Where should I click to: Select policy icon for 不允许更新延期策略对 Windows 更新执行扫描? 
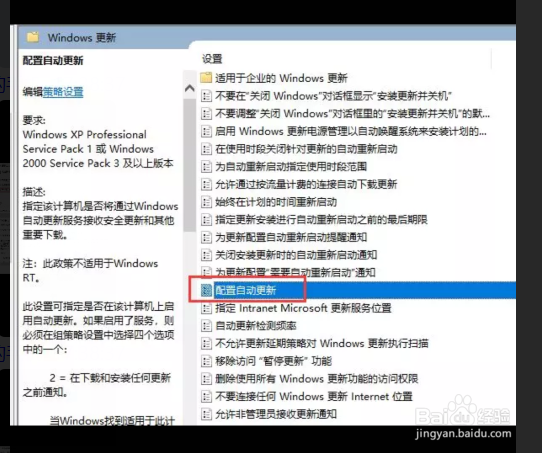[206, 343]
